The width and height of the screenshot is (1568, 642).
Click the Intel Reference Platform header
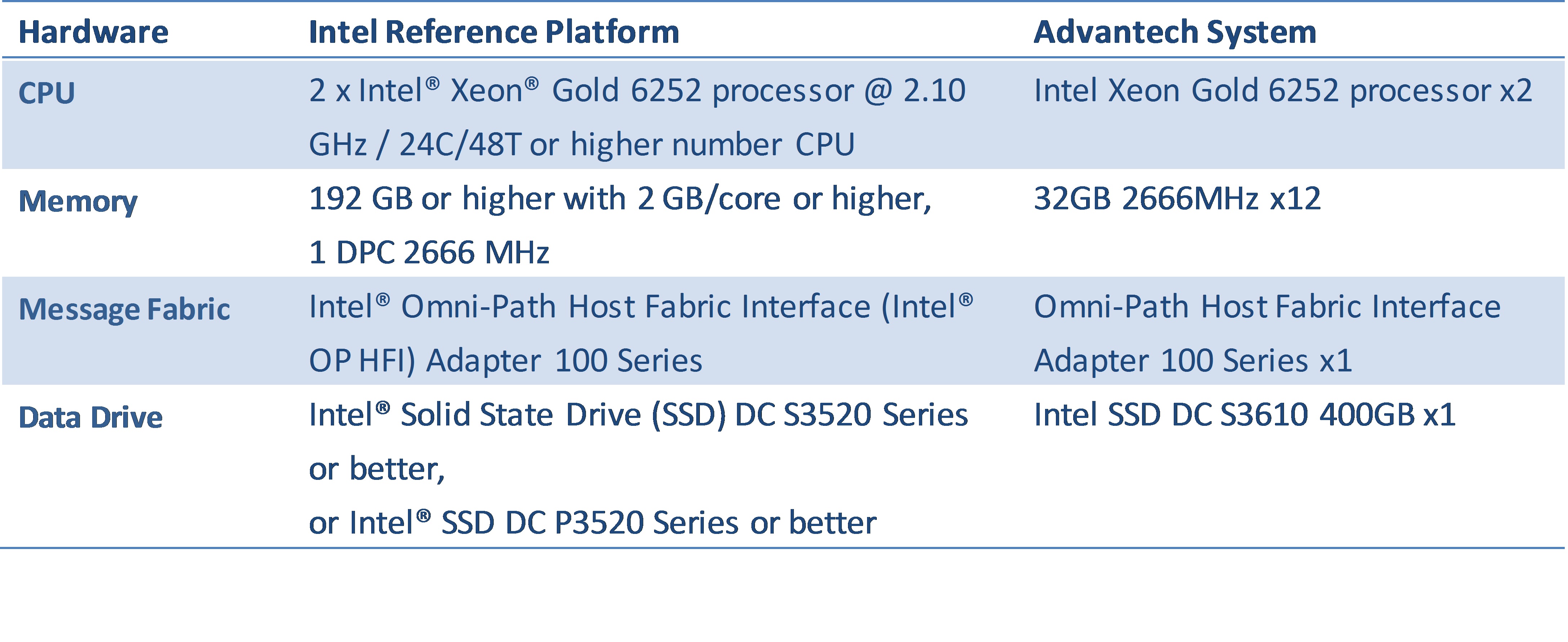(x=494, y=32)
